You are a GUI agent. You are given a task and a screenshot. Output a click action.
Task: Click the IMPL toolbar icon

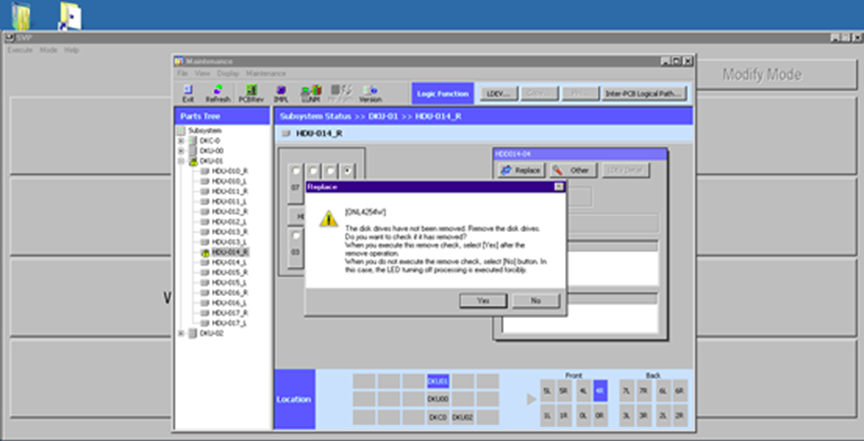281,93
